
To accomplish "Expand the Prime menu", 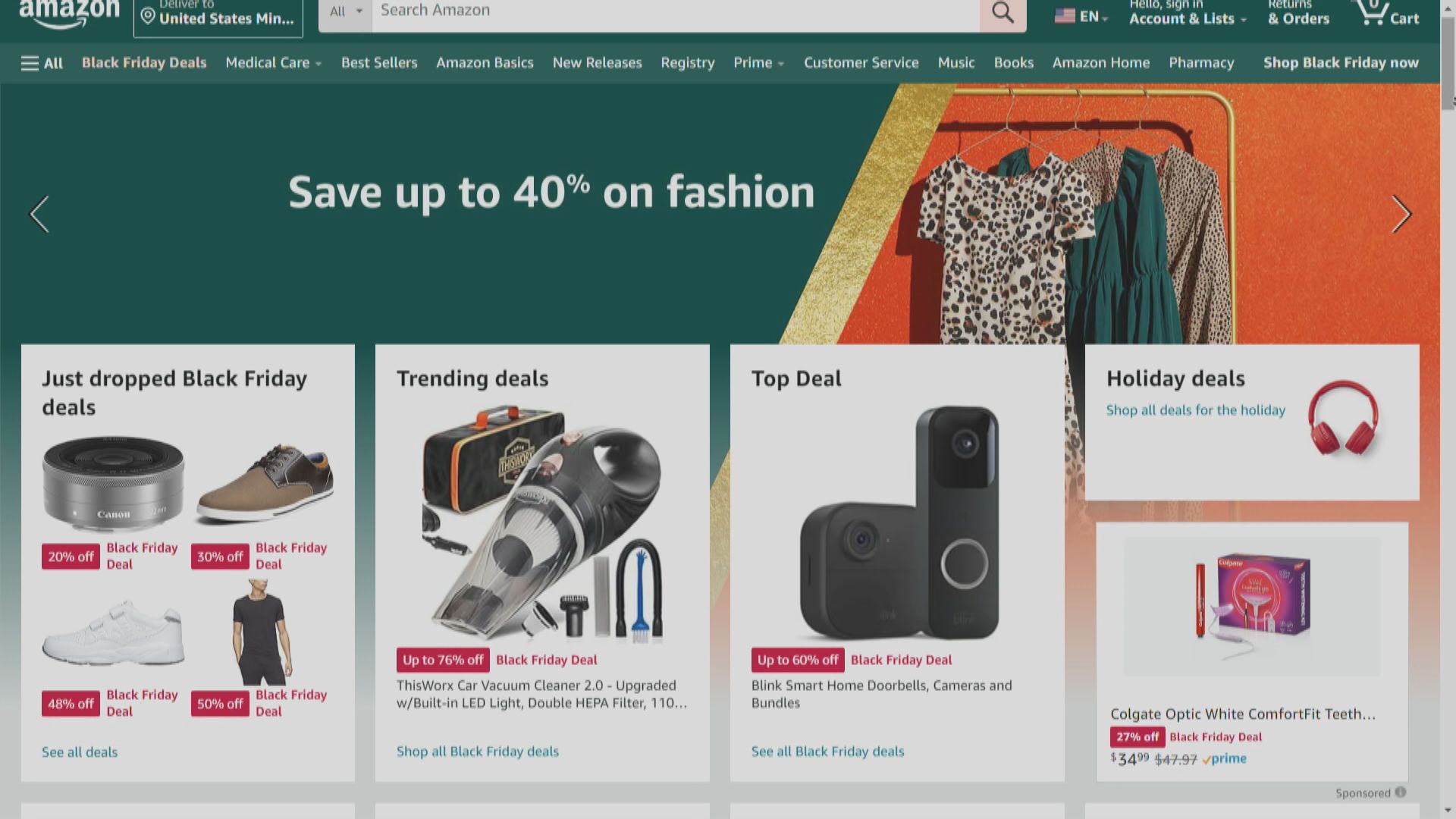I will pos(758,63).
